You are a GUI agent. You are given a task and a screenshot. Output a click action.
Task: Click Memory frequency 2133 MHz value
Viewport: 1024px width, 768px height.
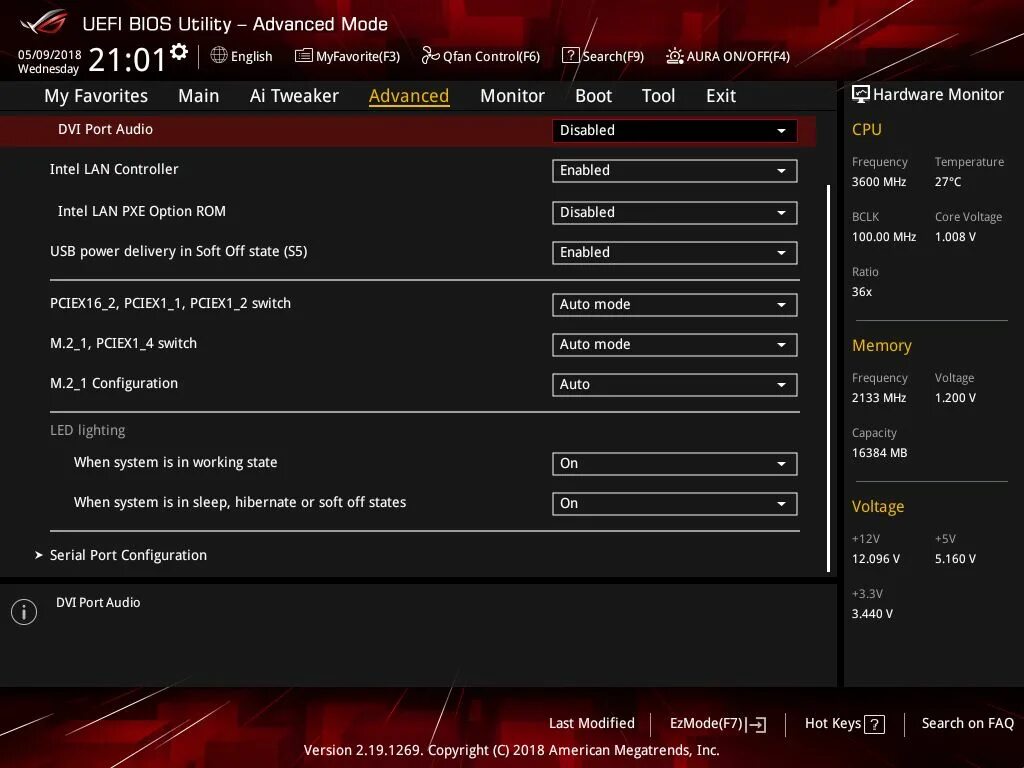coord(879,398)
